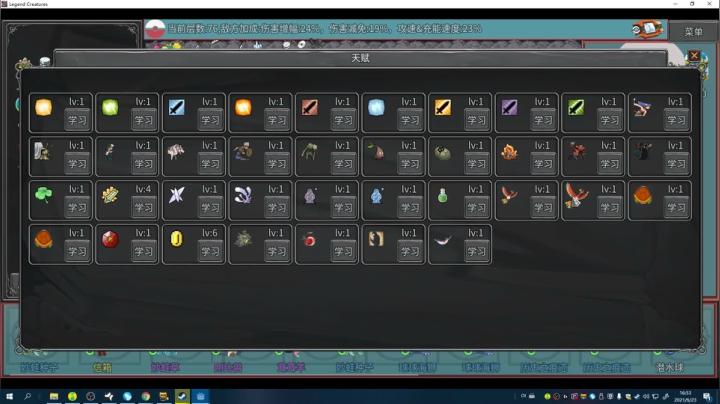Image resolution: width=720 pixels, height=404 pixels.
Task: Select the red apple talent icon
Action: click(309, 239)
